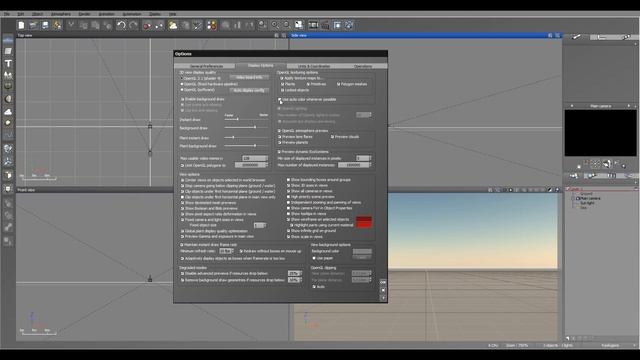Select the infinite plane tool icon
640x360 pixels.
click(x=8, y=51)
